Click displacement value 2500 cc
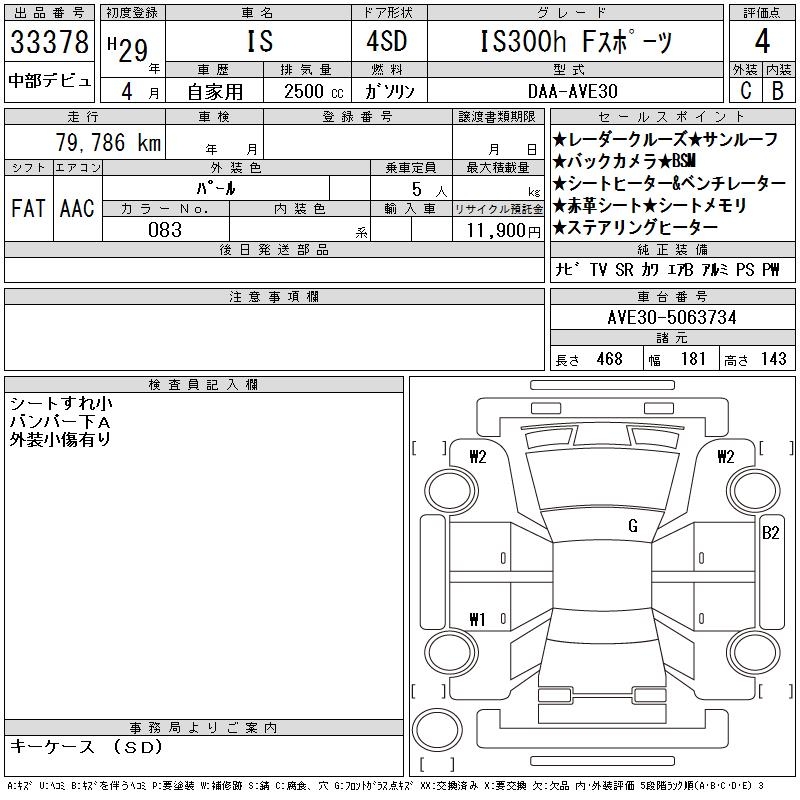 313,91
